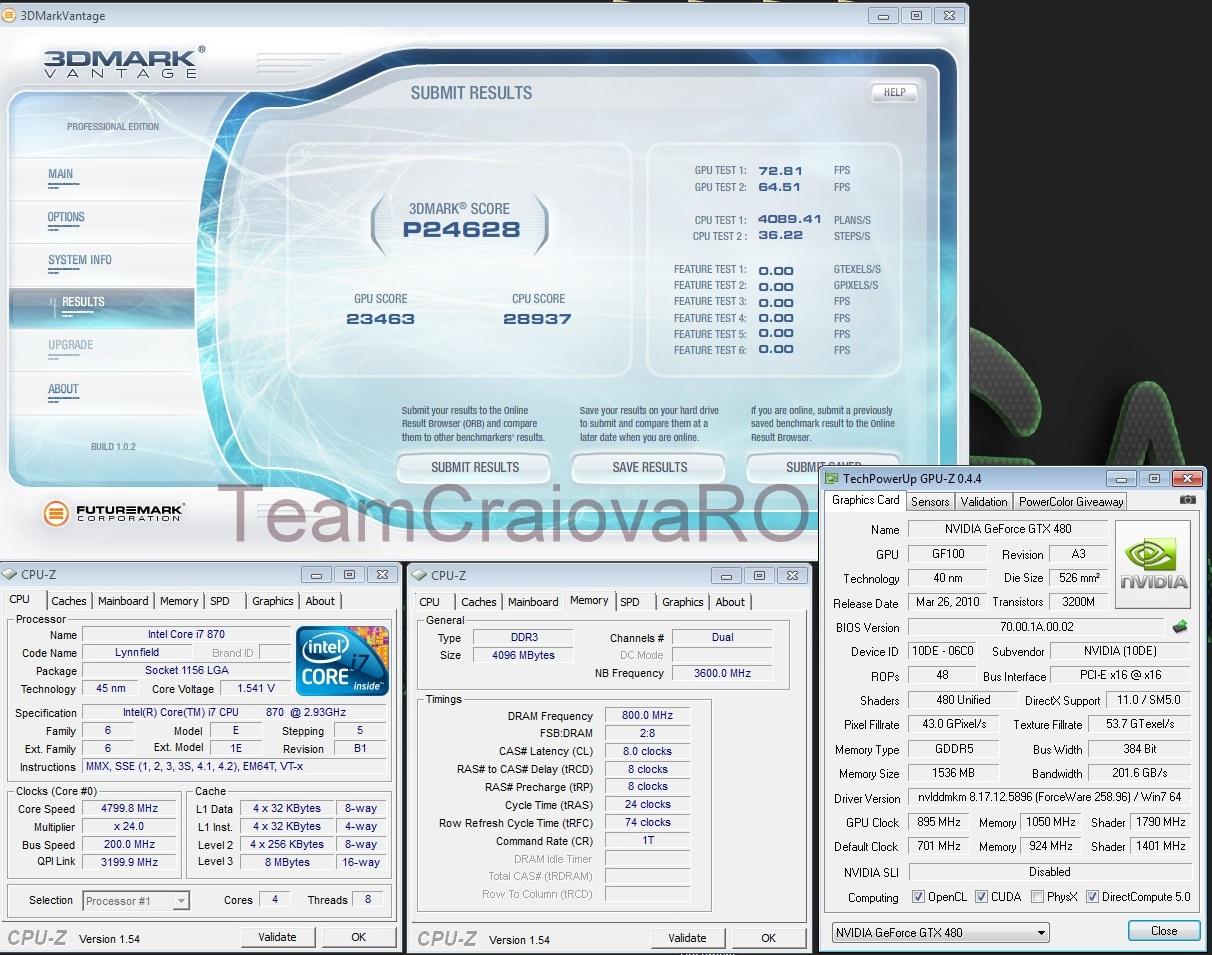Screen dimensions: 1212x955
Task: Open the NVIDIA GeForce GTX 480 dropdown
Action: pyautogui.click(x=940, y=932)
